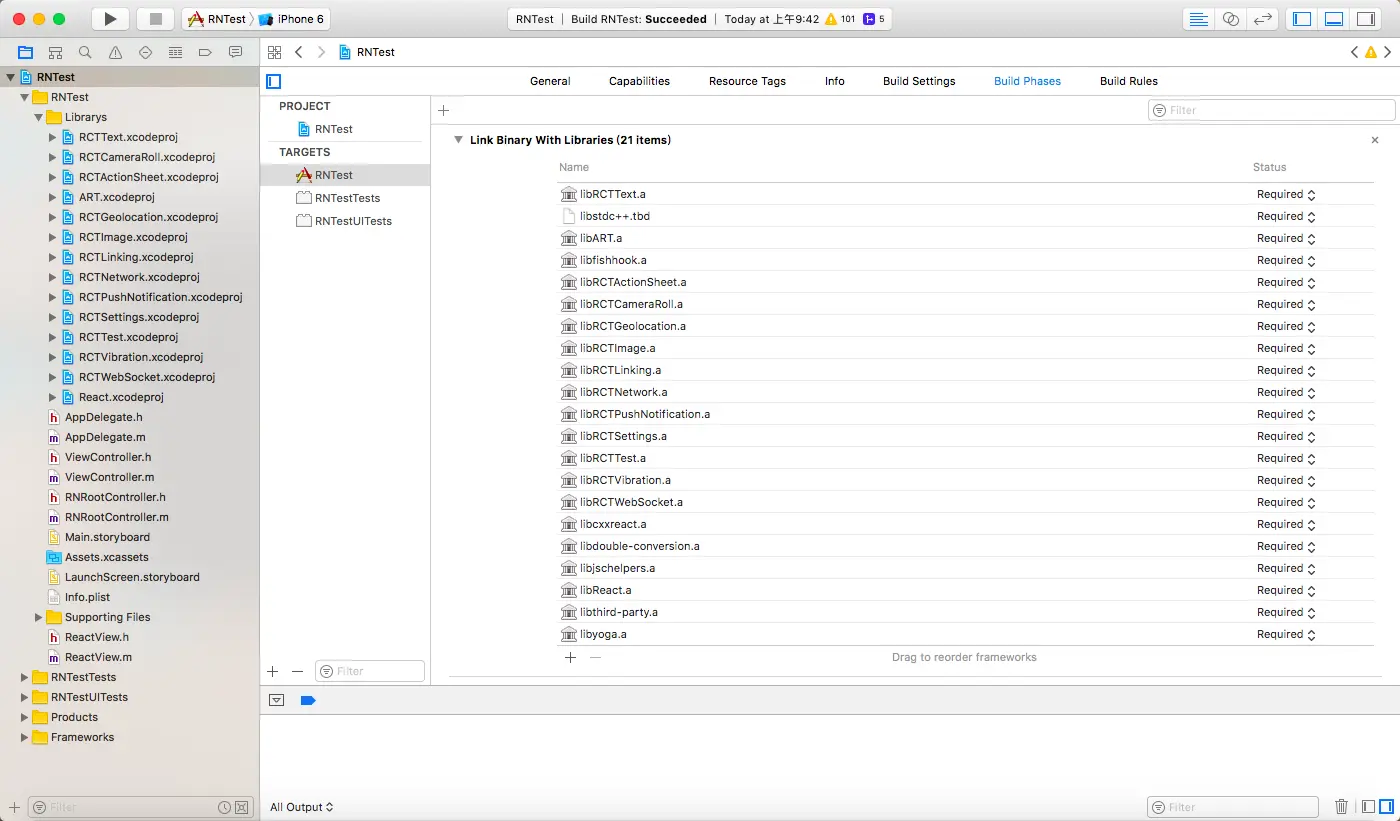Viewport: 1400px width, 821px height.
Task: Choose the RNTest scheme
Action: 217,19
